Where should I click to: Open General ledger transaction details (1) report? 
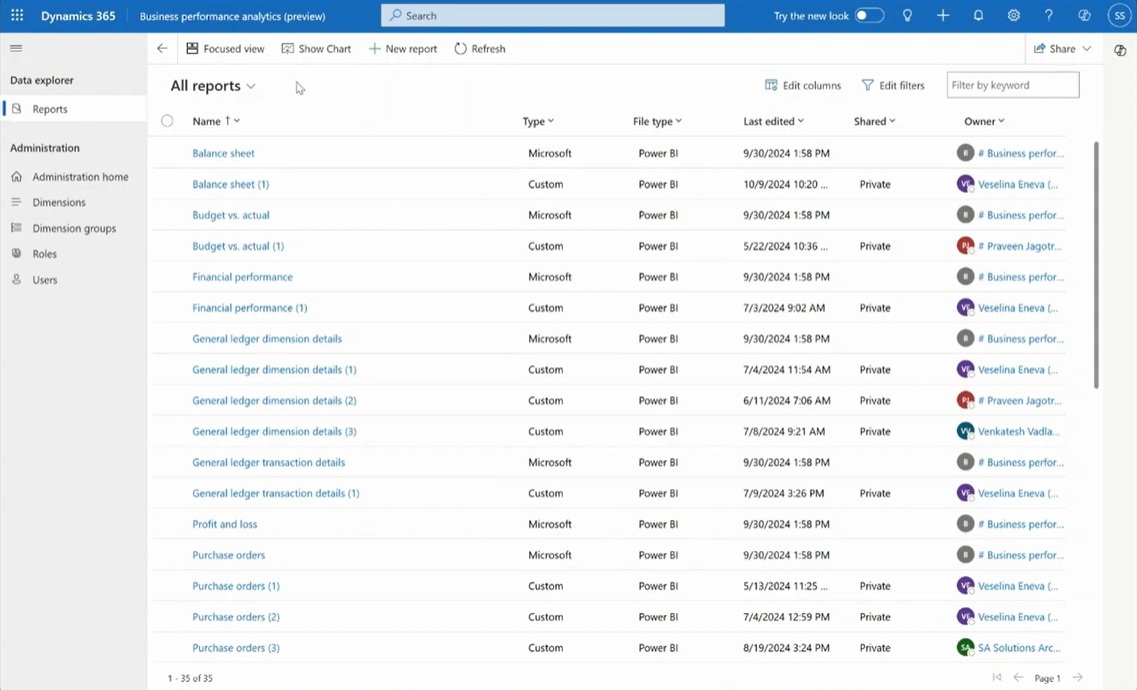tap(276, 493)
